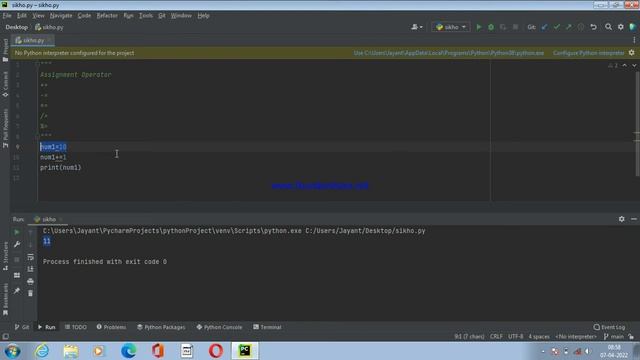Select interpreter from the No interpreter widget
Image resolution: width=640 pixels, height=360 pixels.
(x=576, y=337)
